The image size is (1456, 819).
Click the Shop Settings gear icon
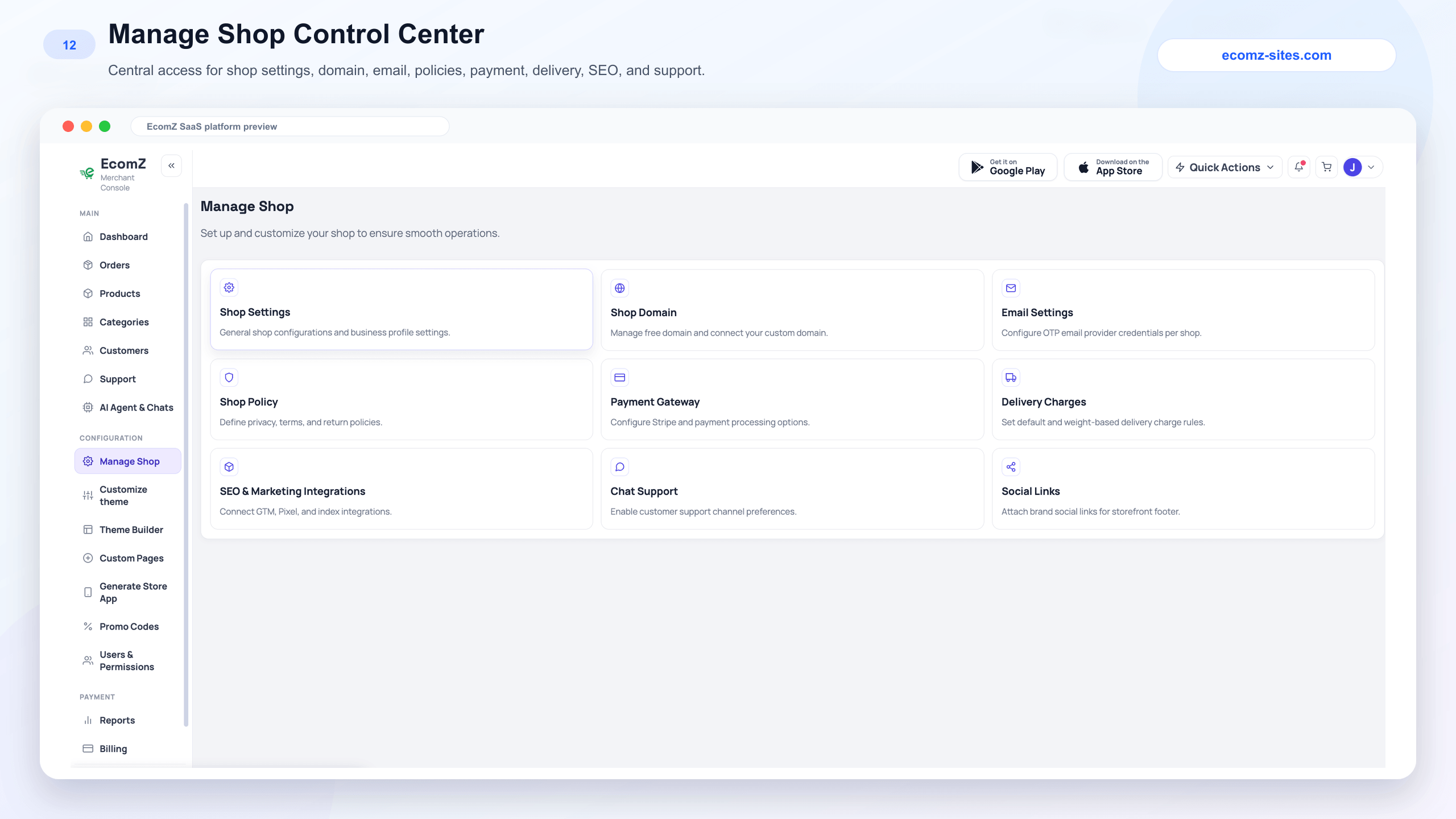[x=229, y=288]
